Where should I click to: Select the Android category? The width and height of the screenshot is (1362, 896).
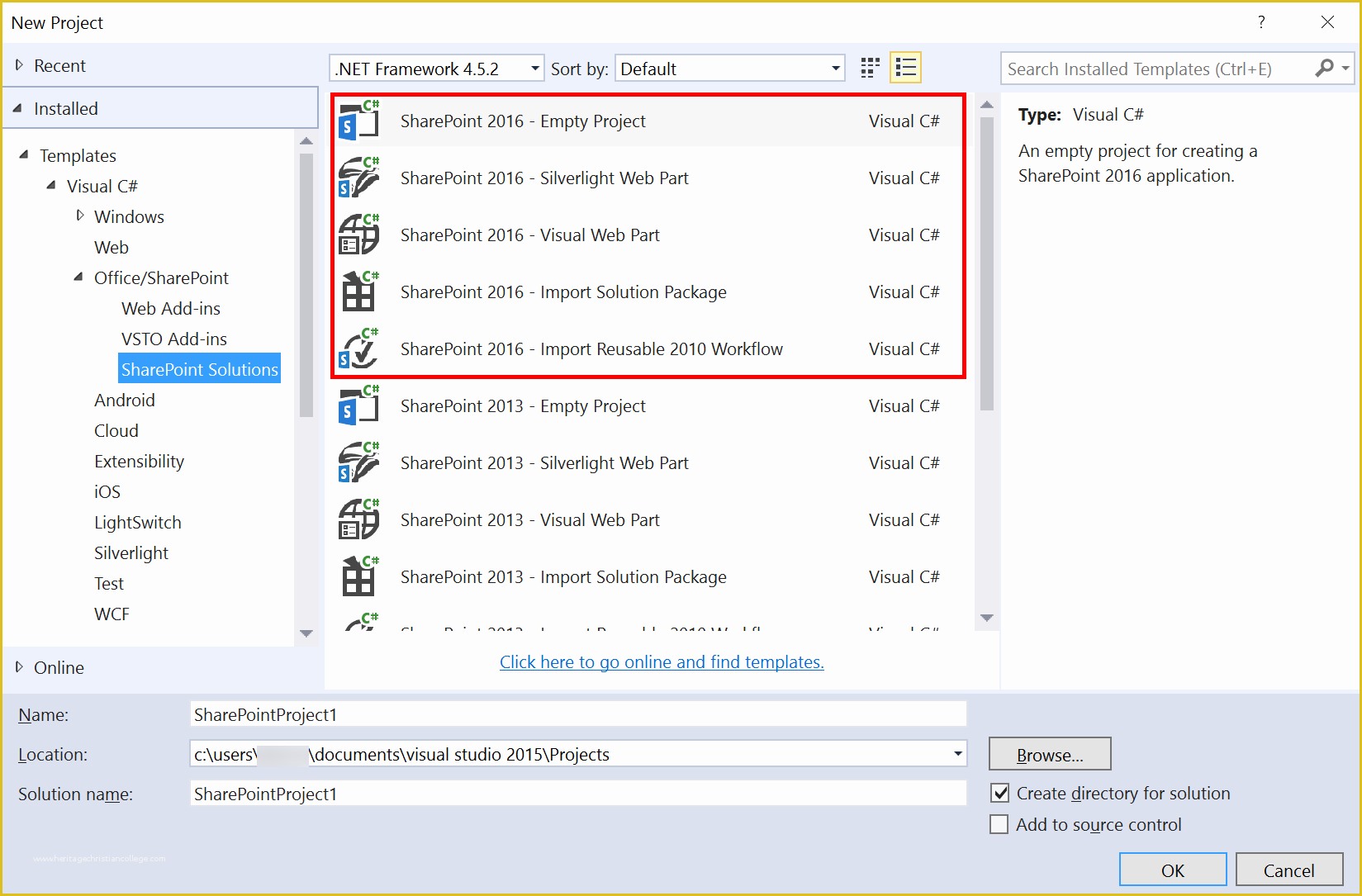point(125,400)
